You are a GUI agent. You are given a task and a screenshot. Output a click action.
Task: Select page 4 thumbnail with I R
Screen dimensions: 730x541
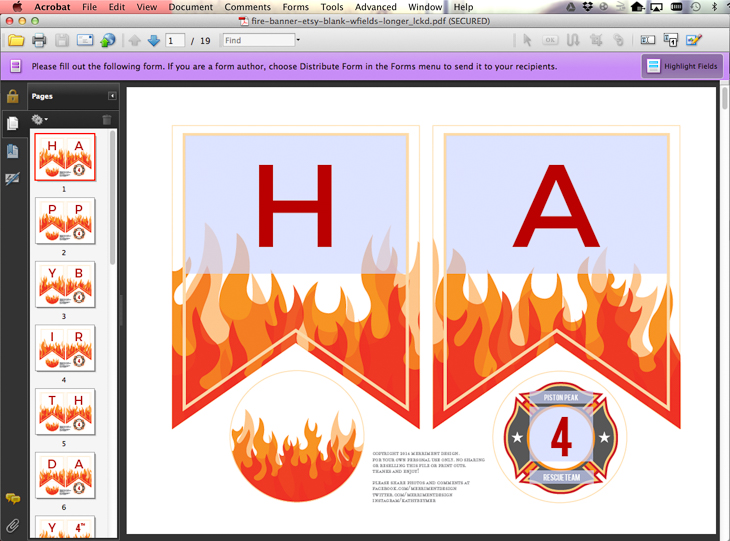coord(65,348)
